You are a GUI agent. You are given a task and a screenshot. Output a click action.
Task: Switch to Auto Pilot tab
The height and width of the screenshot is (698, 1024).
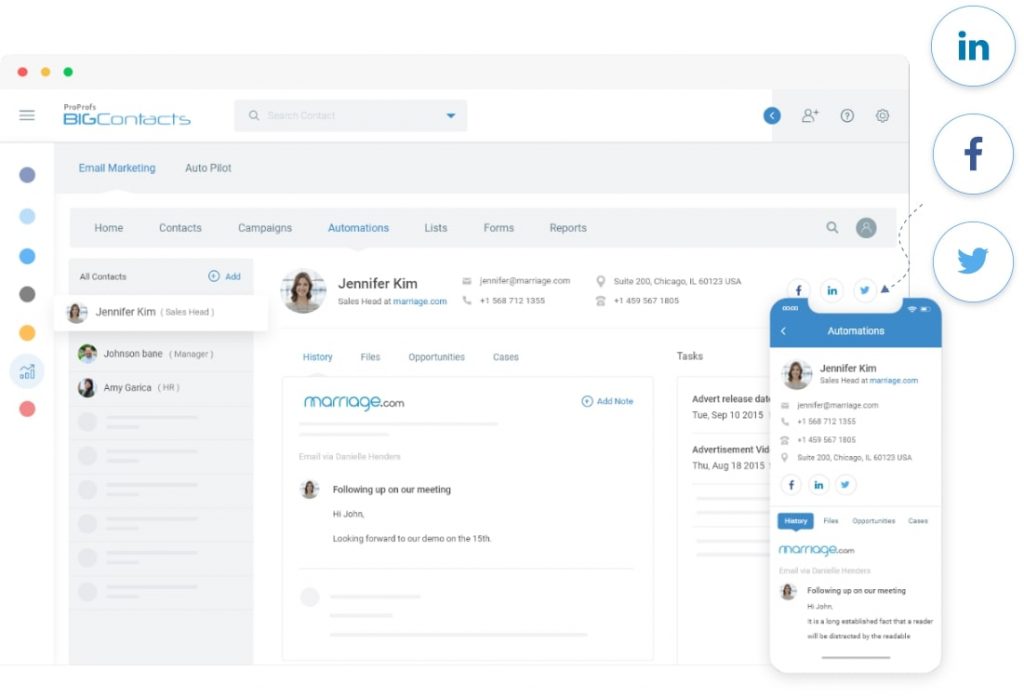point(208,168)
